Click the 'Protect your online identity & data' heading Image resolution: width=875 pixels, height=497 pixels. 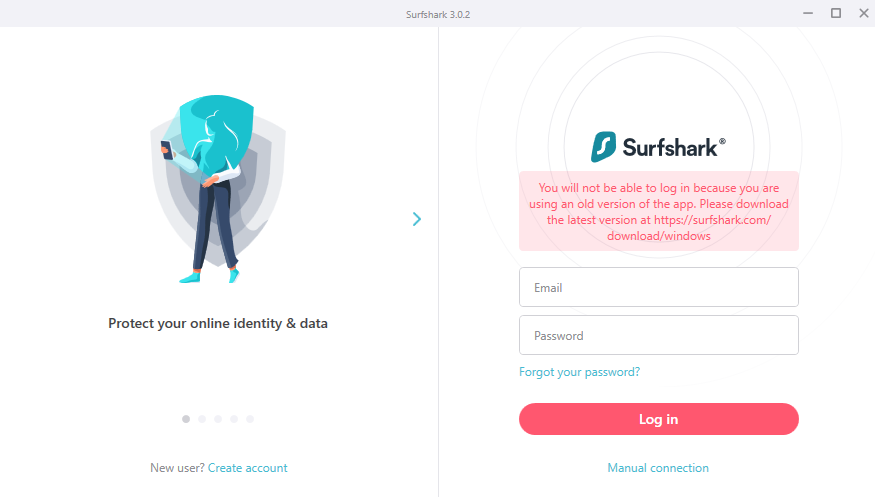pyautogui.click(x=218, y=324)
